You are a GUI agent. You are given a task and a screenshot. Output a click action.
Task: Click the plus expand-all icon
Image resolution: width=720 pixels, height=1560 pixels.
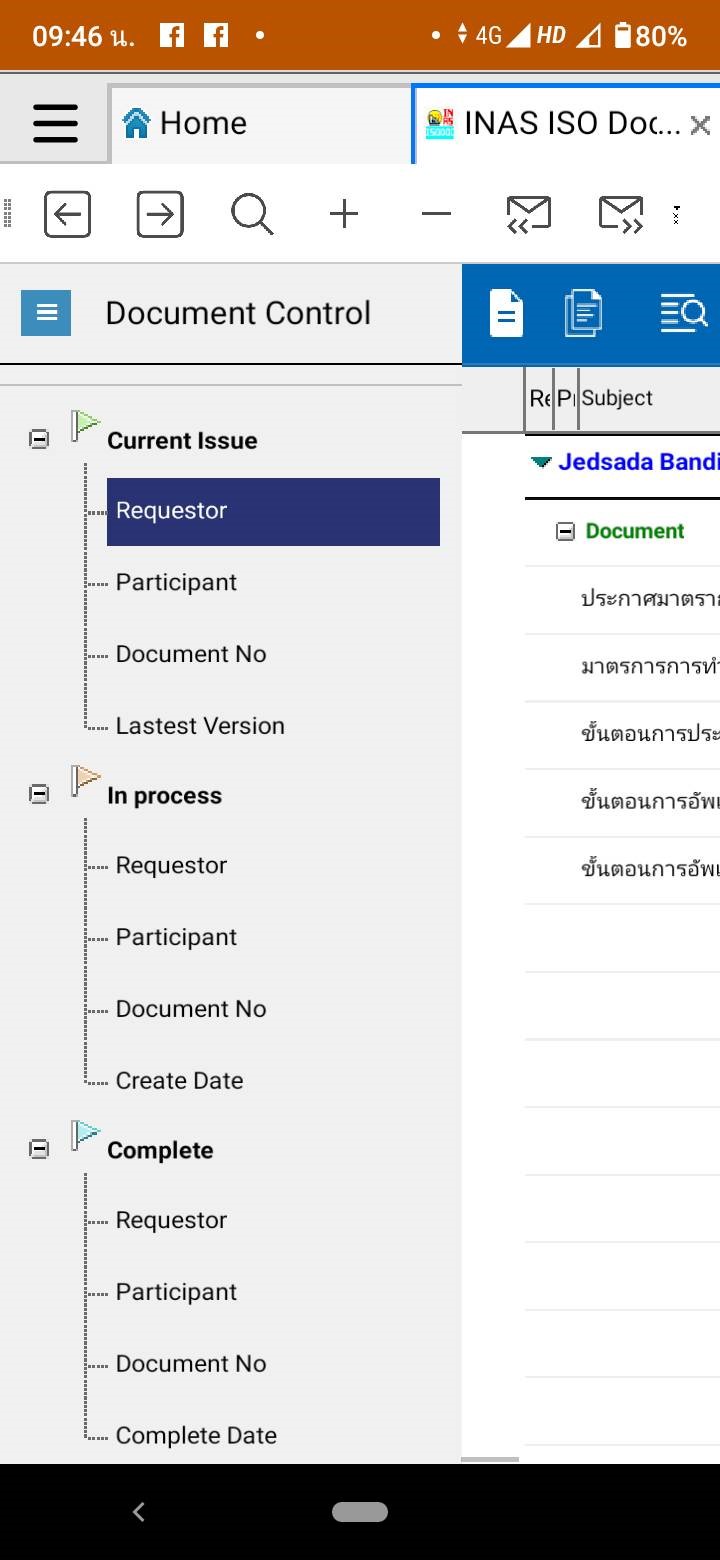tap(344, 214)
